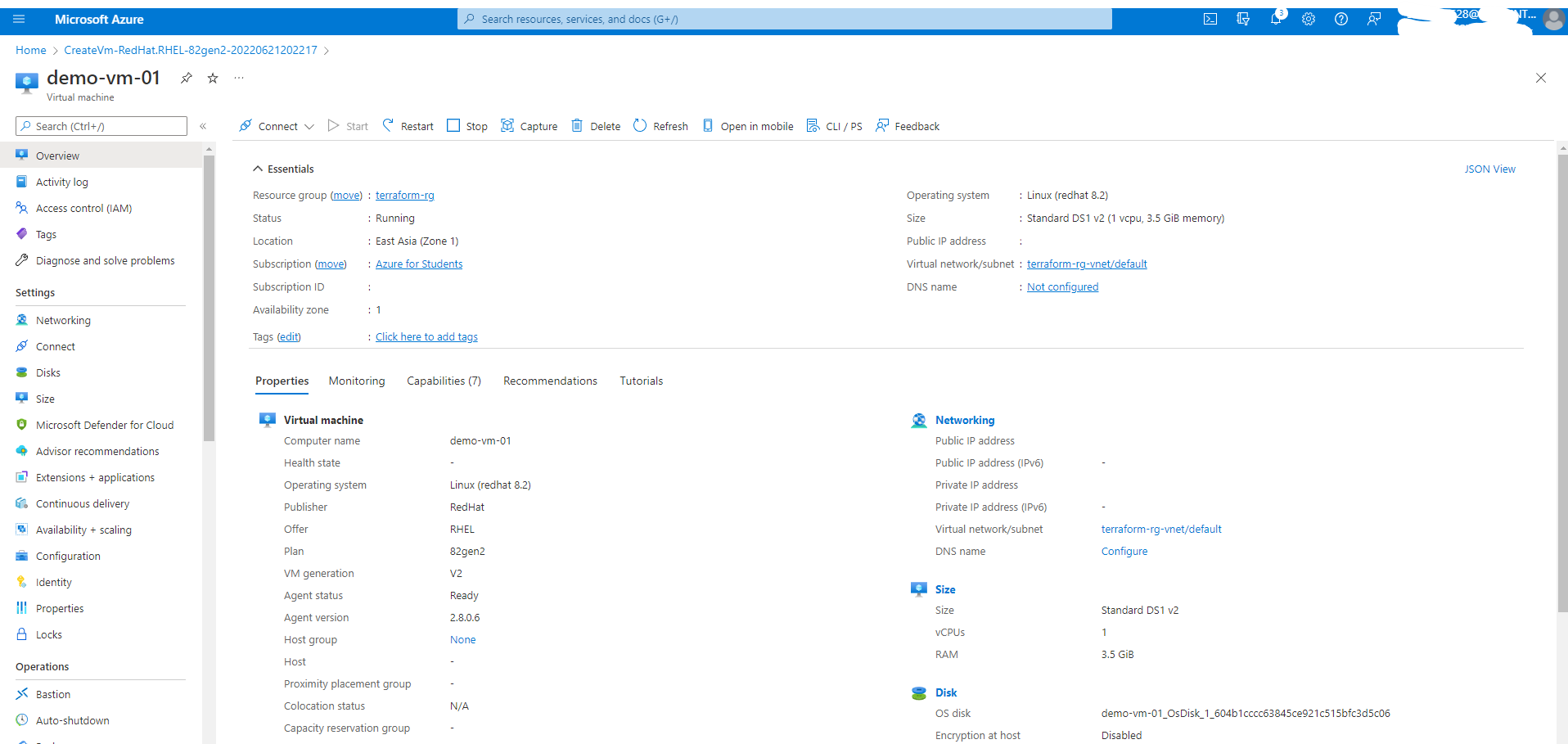The image size is (1568, 744).
Task: Open the CreateVm-RedHat deployment breadcrumb
Action: click(x=191, y=50)
